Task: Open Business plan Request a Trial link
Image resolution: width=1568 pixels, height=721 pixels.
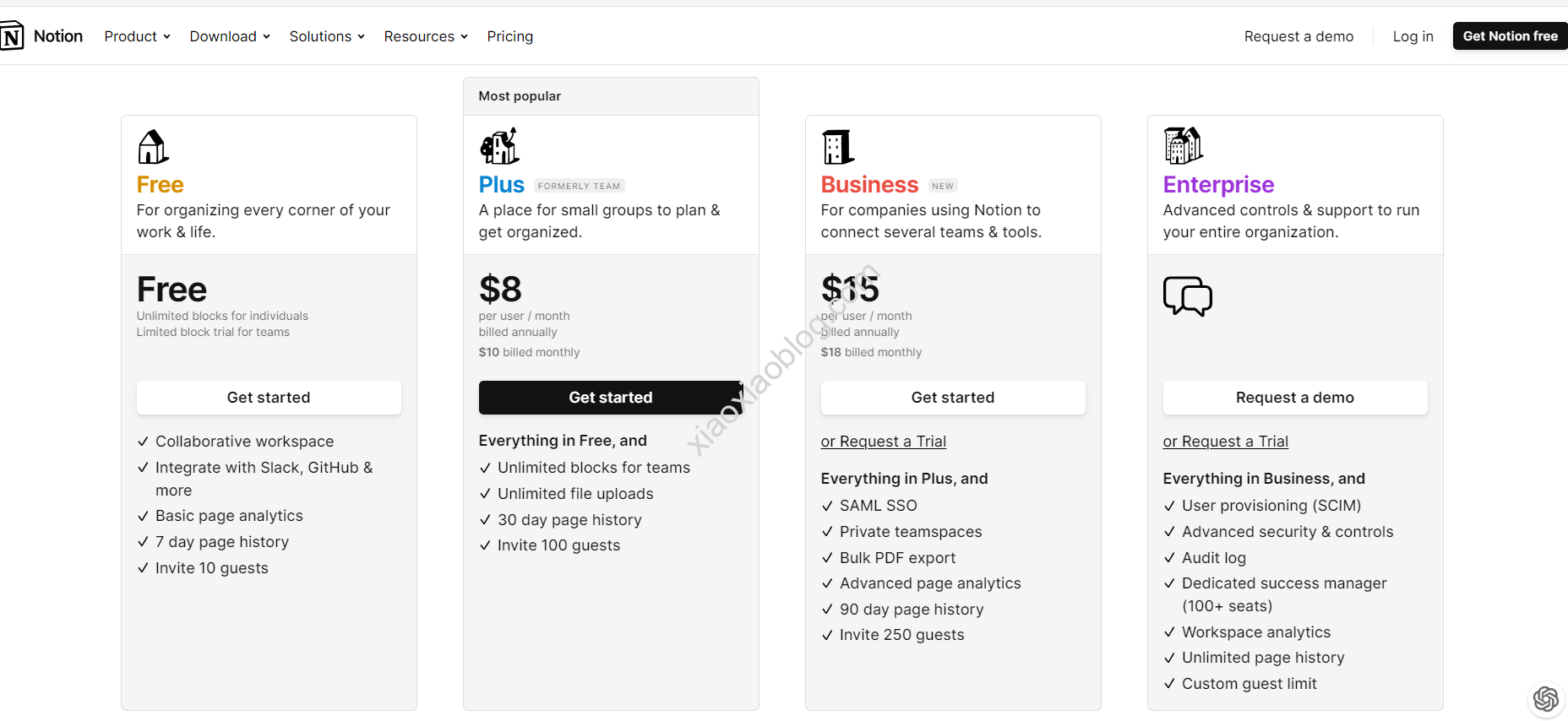Action: 883,442
